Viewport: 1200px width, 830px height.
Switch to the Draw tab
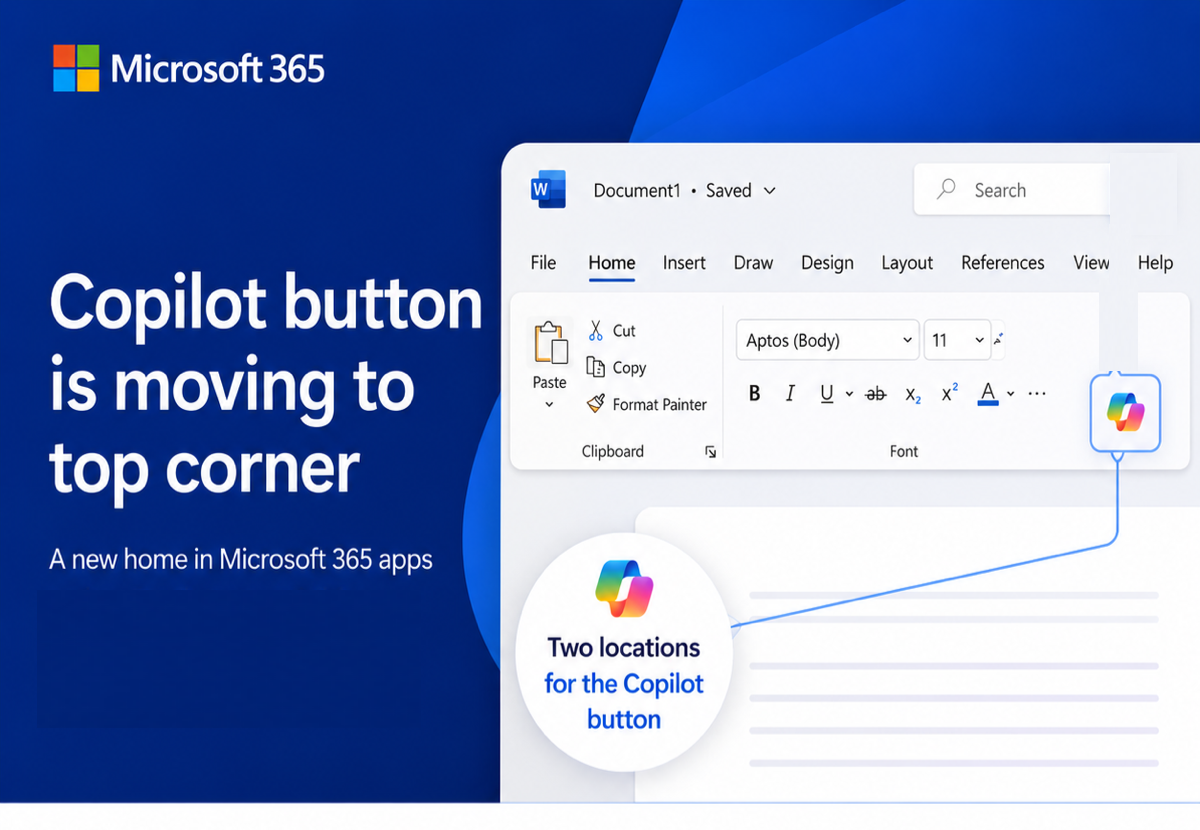753,262
